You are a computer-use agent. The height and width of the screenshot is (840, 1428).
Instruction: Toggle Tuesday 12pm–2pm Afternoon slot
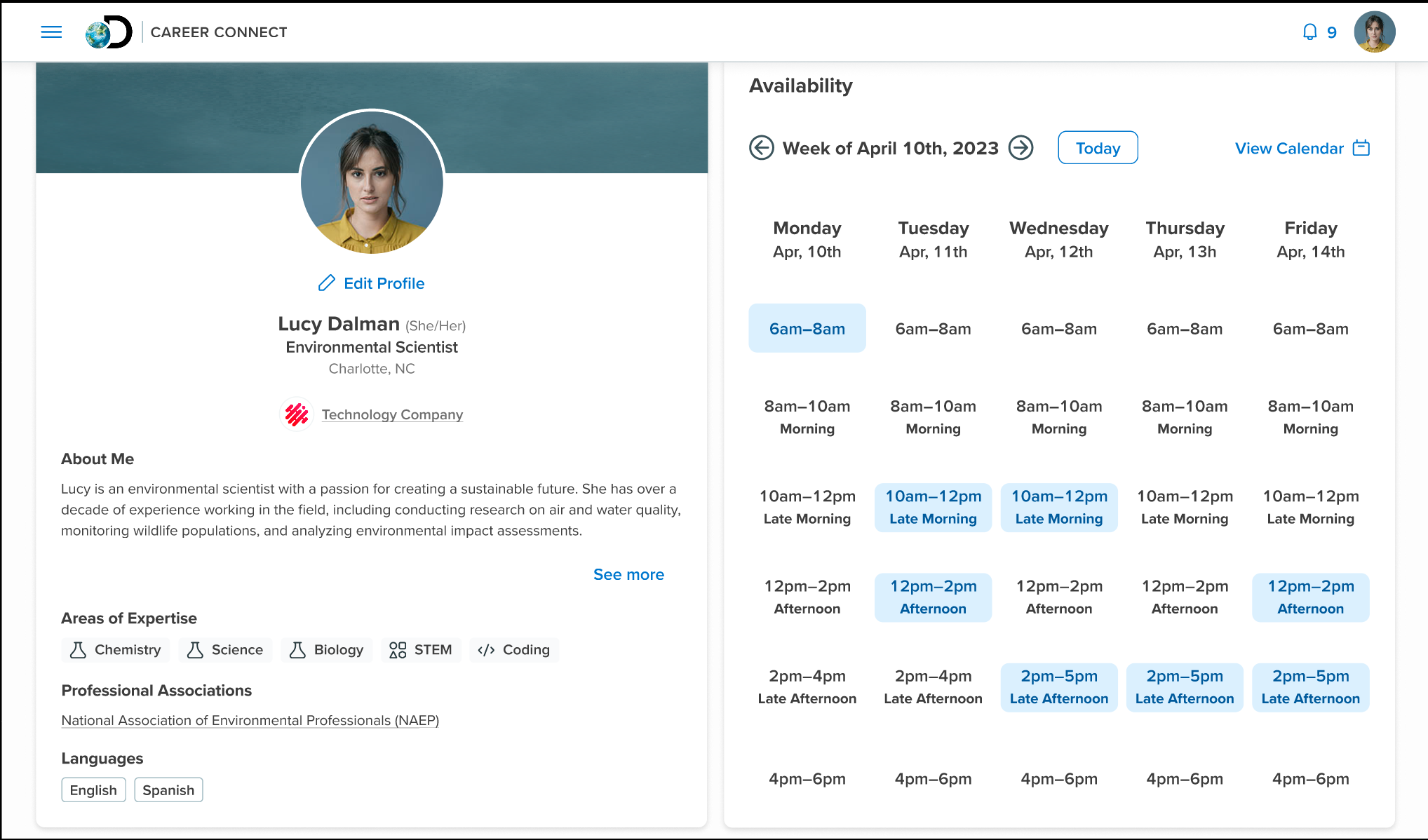(x=933, y=597)
